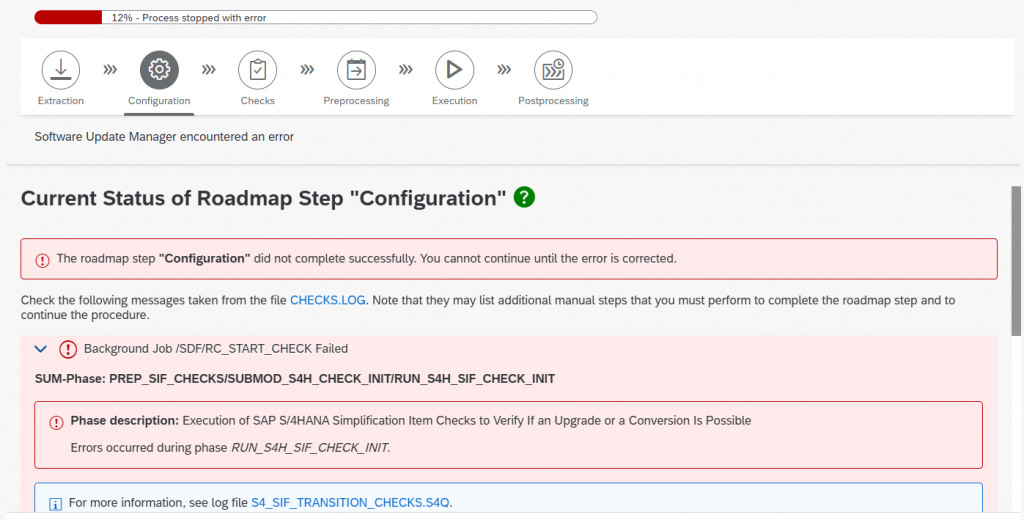Click the green help question mark icon
This screenshot has height=520, width=1024.
(524, 197)
